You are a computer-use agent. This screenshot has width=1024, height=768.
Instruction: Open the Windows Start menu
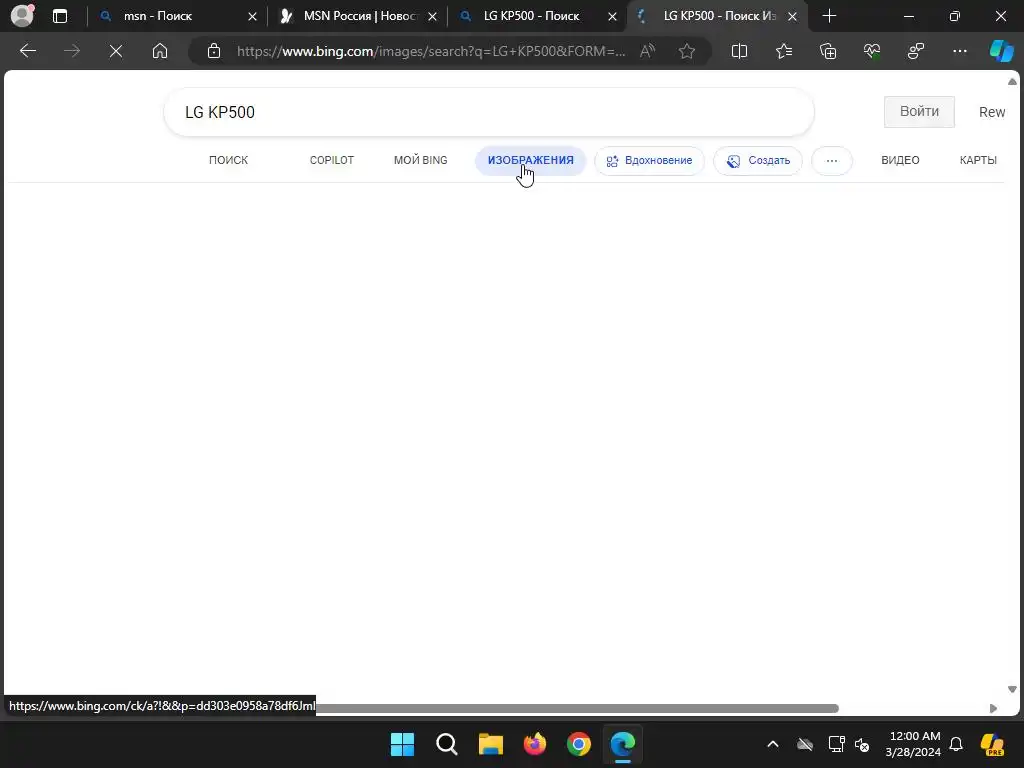point(402,744)
